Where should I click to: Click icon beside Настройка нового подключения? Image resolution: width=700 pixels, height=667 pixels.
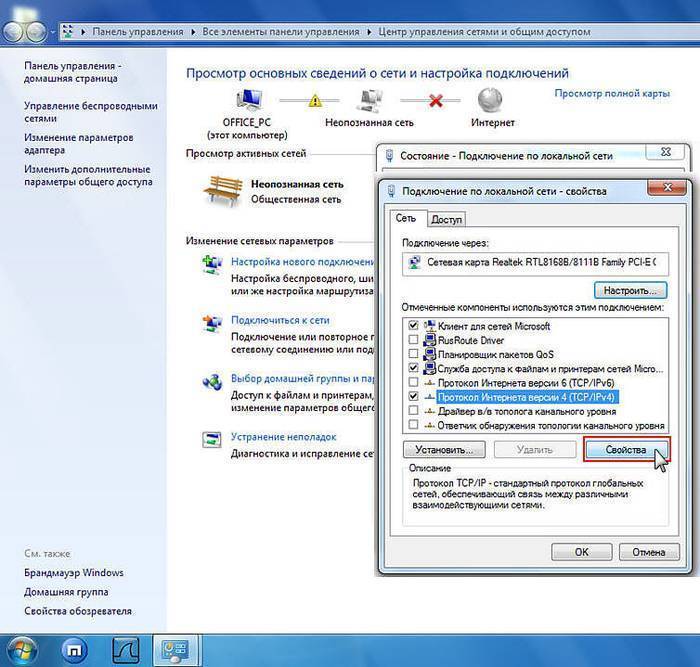[x=212, y=264]
